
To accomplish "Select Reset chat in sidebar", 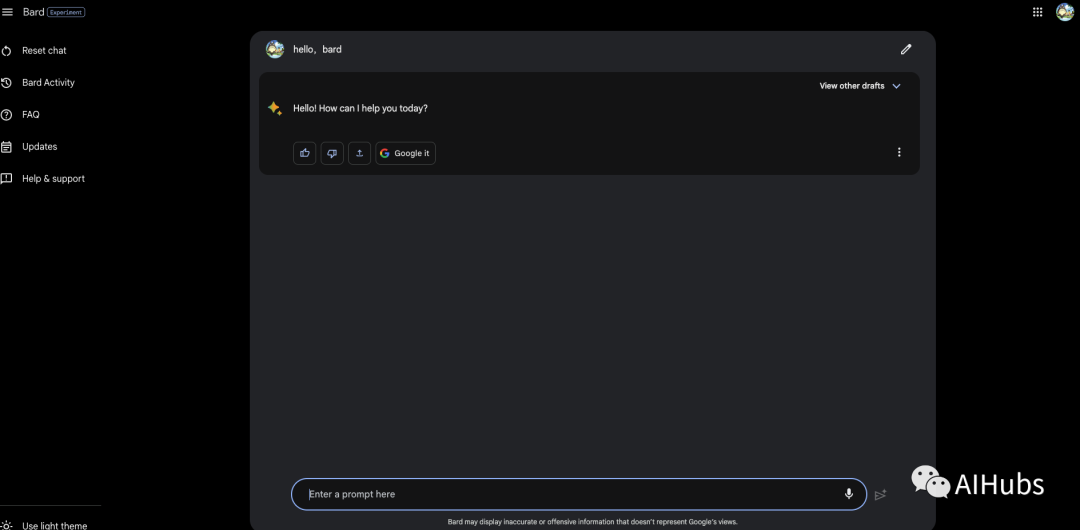I will 44,51.
